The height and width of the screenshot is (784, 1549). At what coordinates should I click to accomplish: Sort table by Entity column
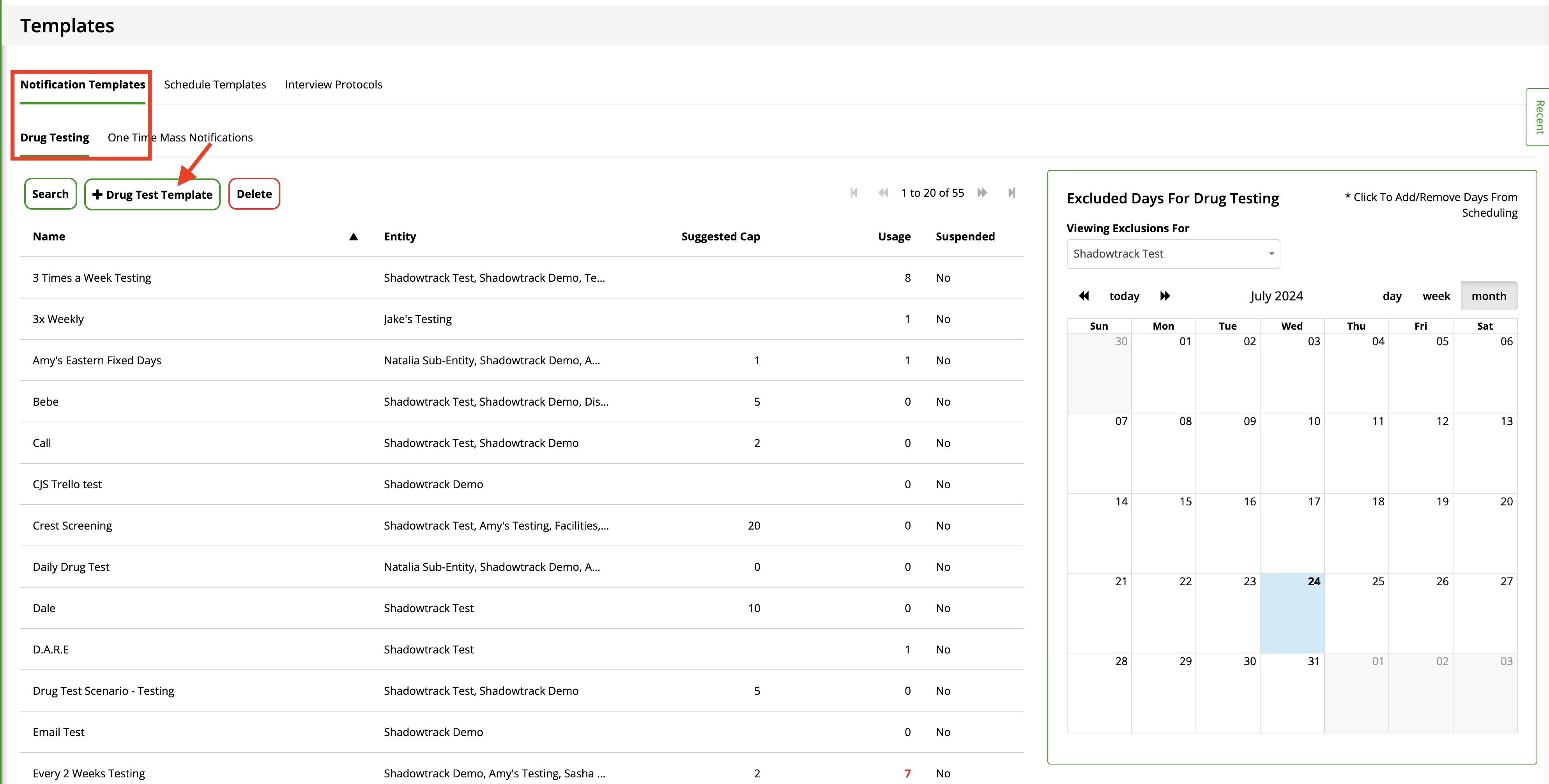click(400, 236)
